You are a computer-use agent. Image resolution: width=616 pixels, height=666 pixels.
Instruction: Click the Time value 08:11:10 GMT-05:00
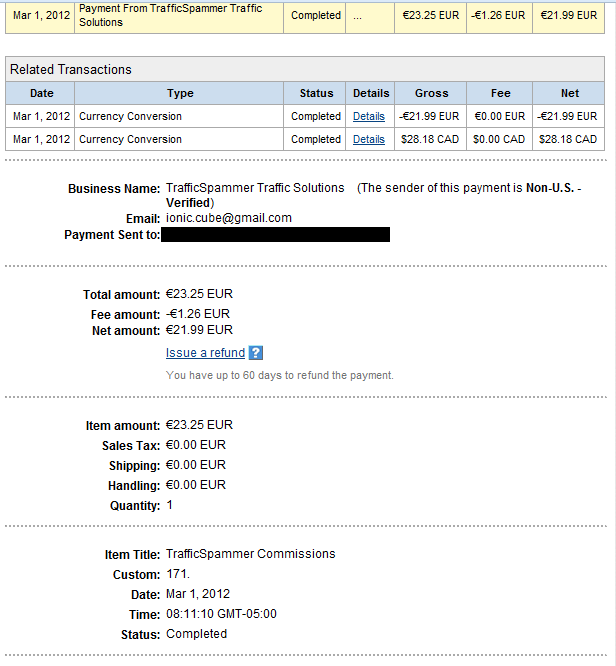coord(221,614)
